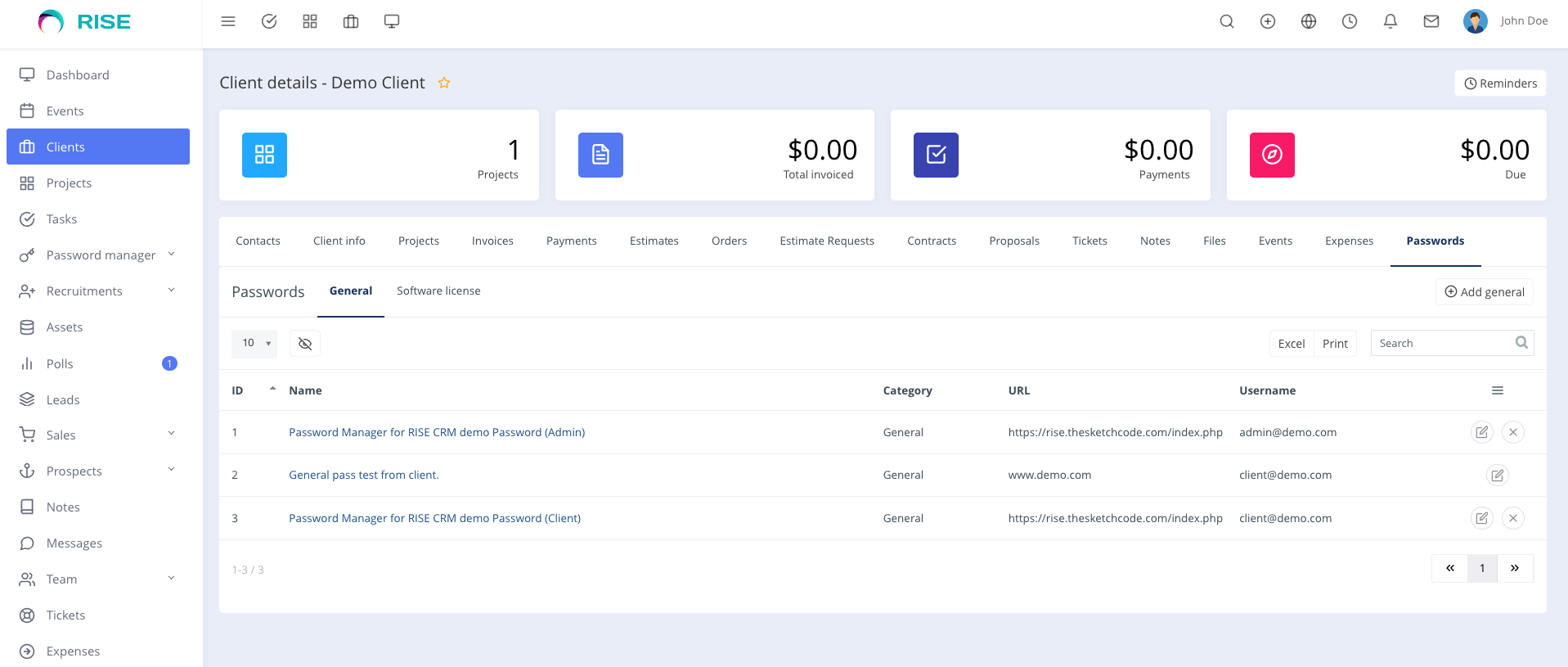Screen dimensions: 1568x667
Task: Open the rows-per-page dropdown showing 10
Action: coord(254,344)
